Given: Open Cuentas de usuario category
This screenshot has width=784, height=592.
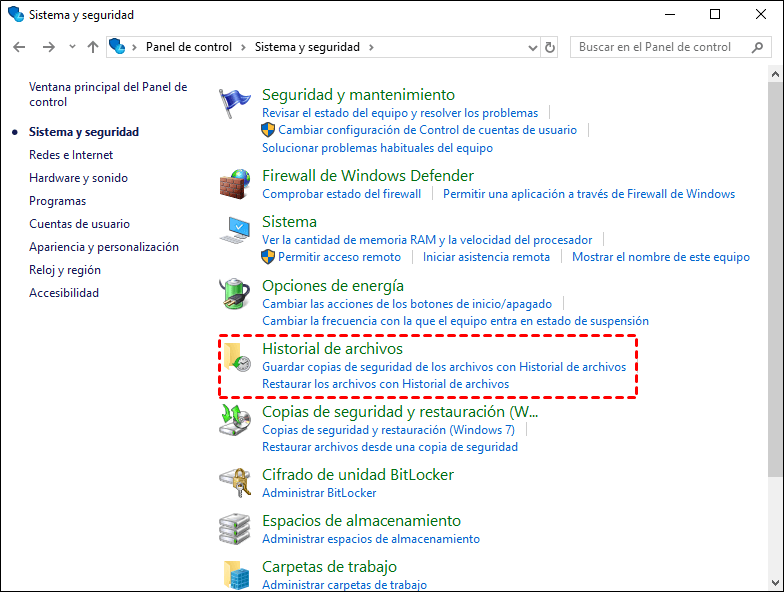Looking at the screenshot, I should [80, 224].
